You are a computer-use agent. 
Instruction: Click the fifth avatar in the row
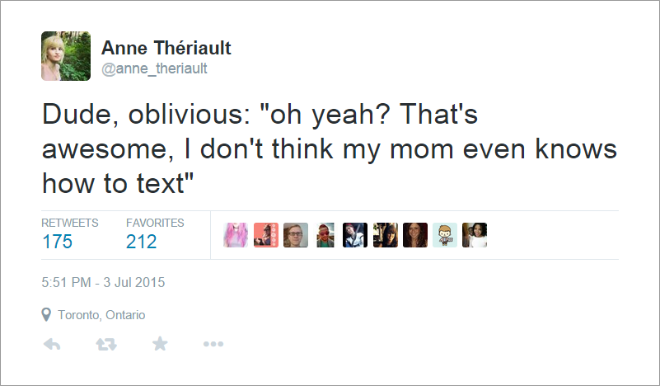(x=355, y=235)
